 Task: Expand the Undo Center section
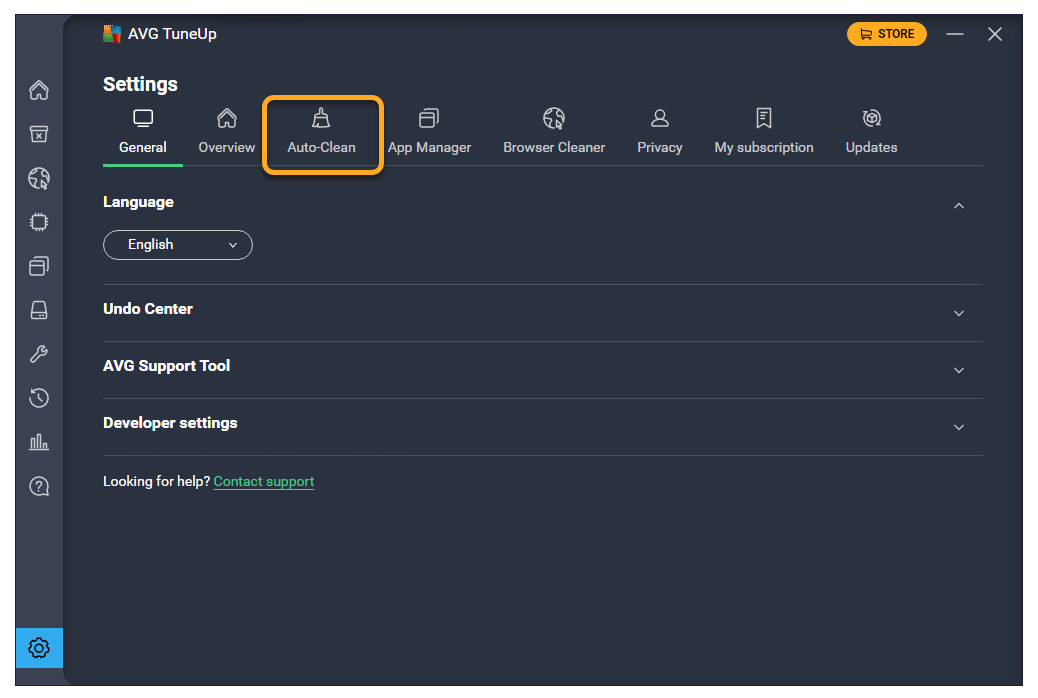[958, 313]
